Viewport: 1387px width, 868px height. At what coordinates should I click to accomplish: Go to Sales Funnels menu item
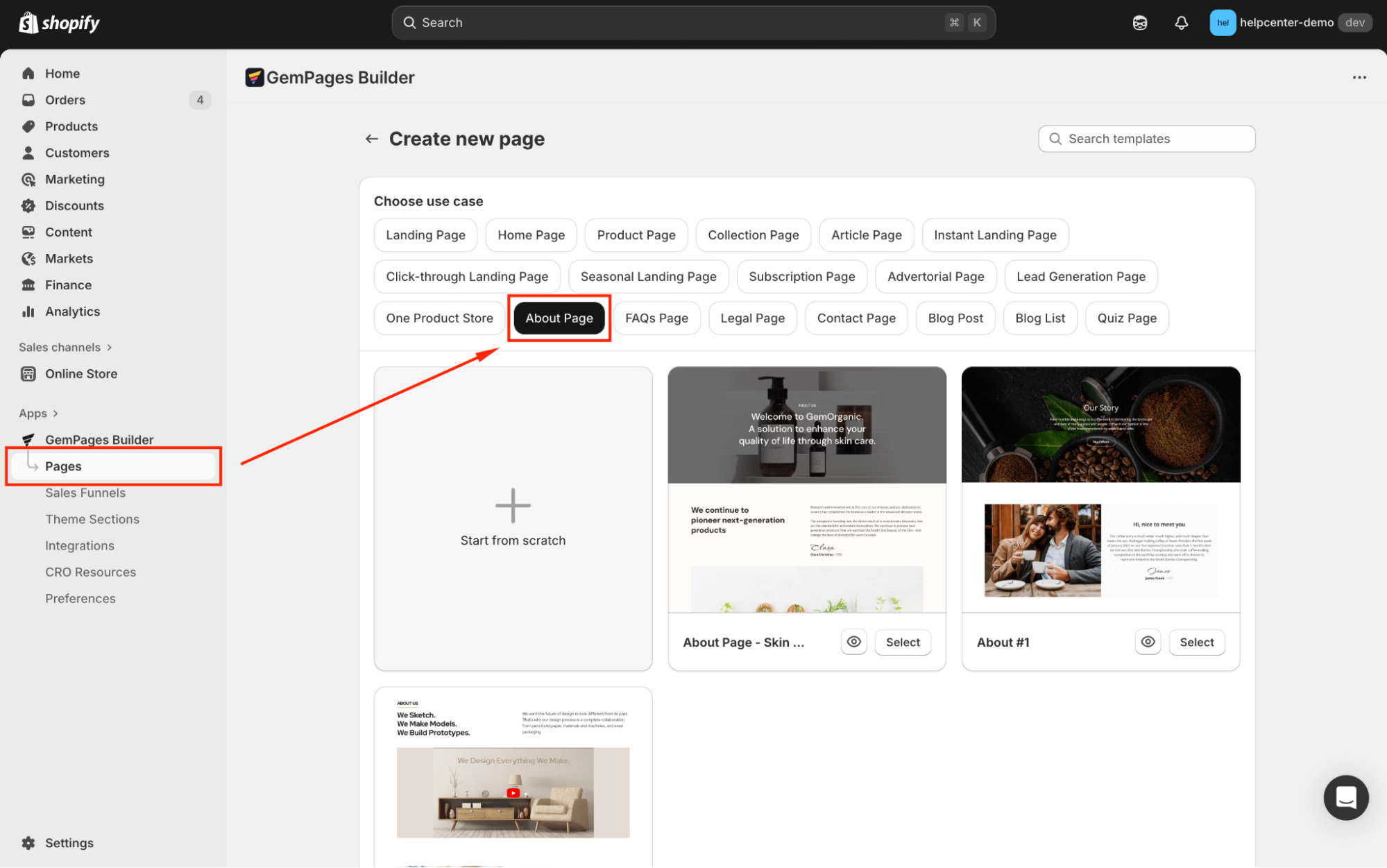(85, 493)
